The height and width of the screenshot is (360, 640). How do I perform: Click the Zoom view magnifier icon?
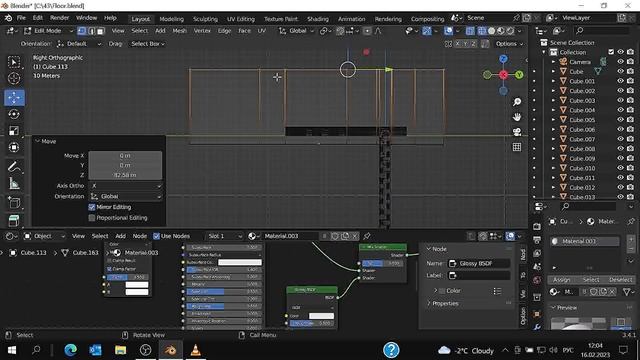[517, 102]
